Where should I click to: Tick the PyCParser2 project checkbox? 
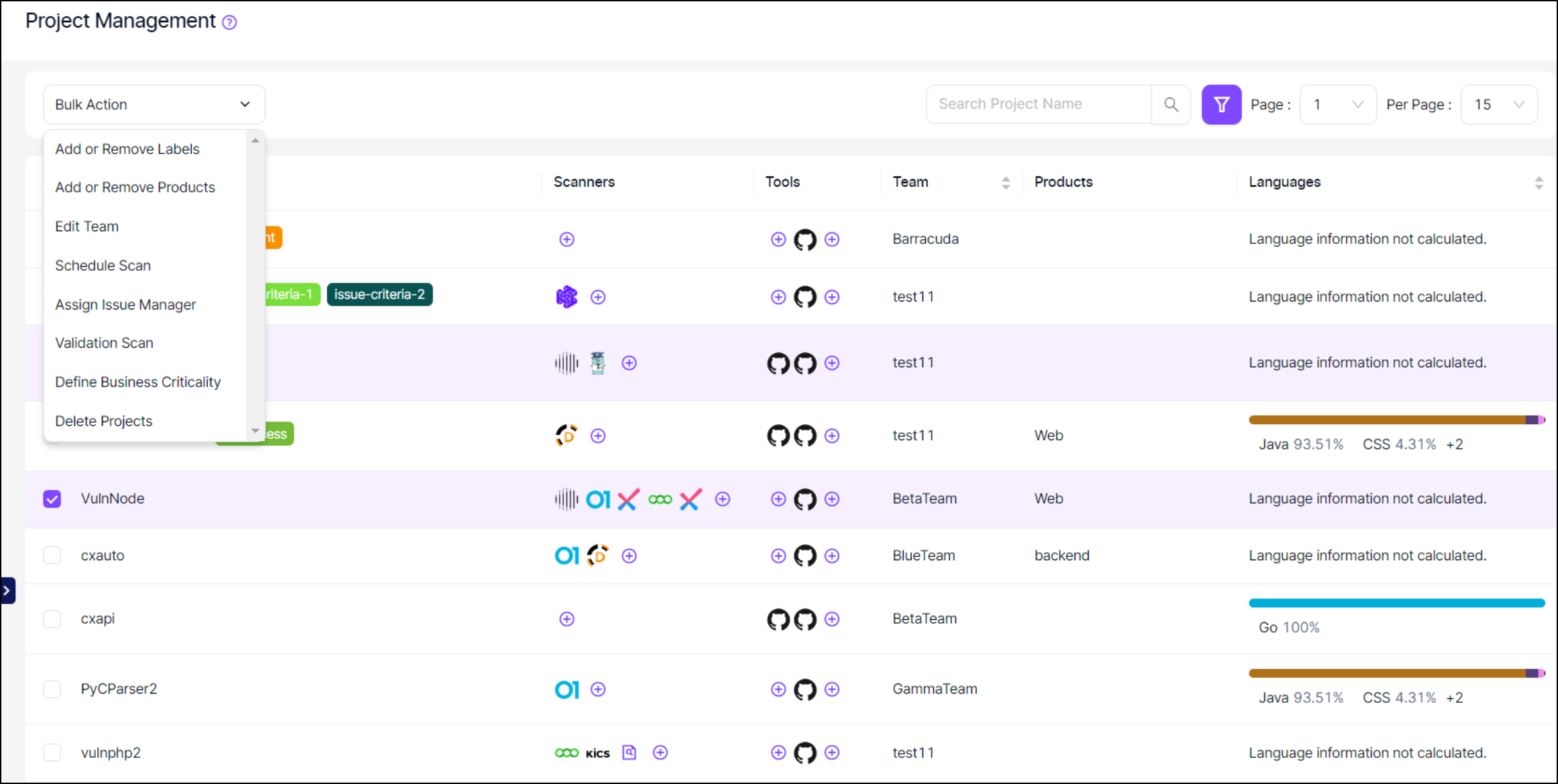[52, 689]
